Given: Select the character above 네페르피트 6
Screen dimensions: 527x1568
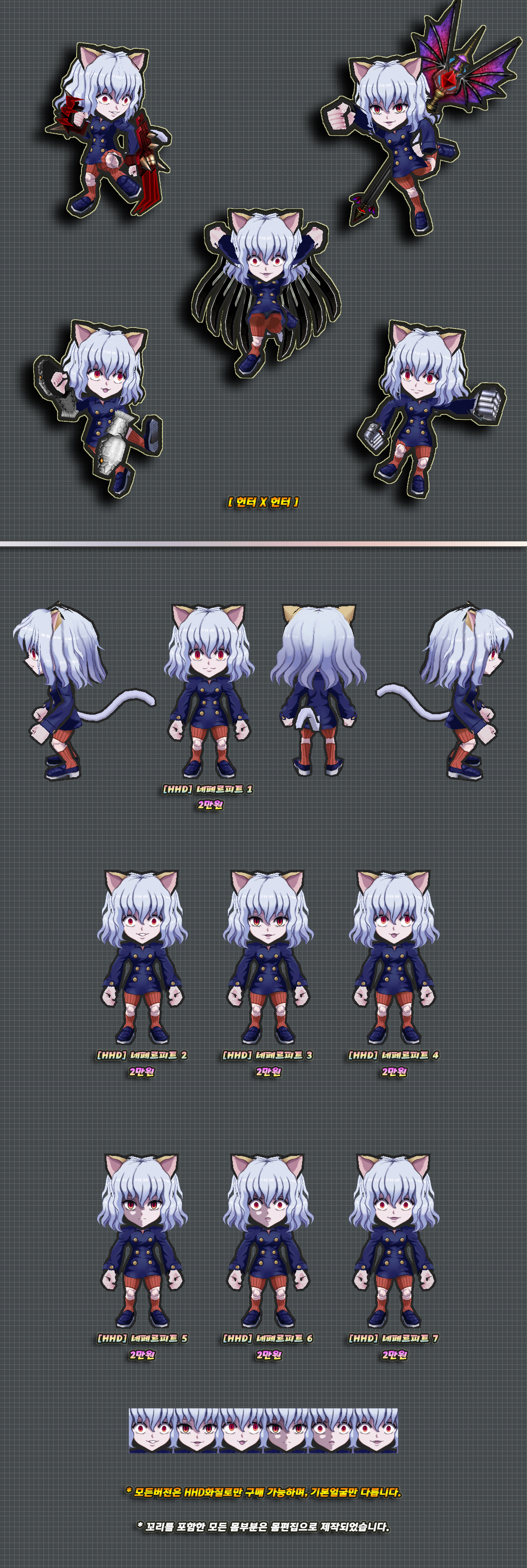Looking at the screenshot, I should 268,1241.
